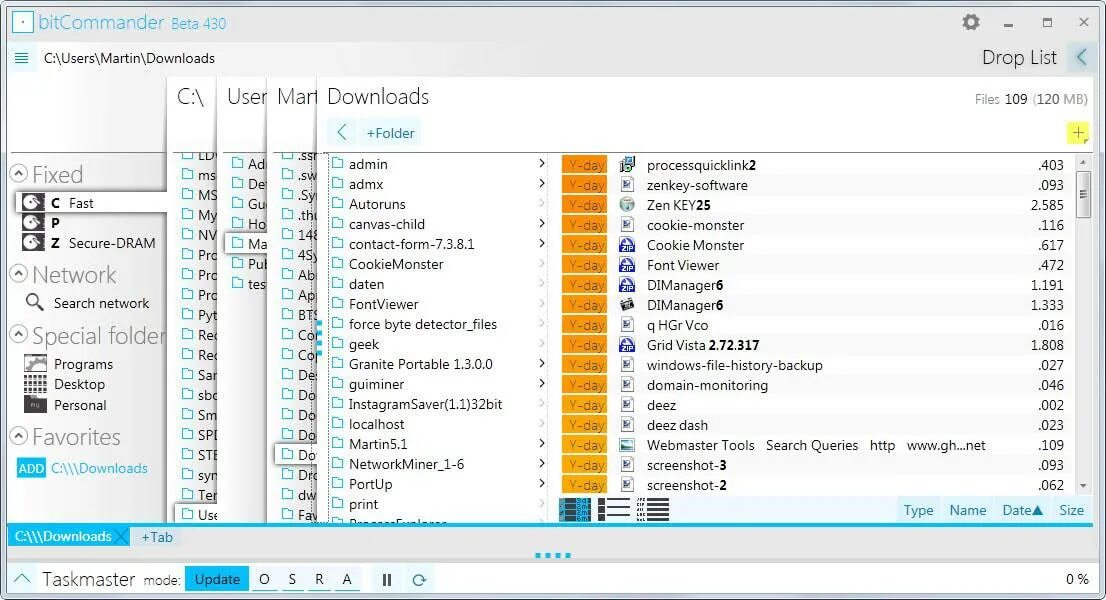Open the Personal special folder icon
This screenshot has height=600, width=1106.
tap(35, 405)
